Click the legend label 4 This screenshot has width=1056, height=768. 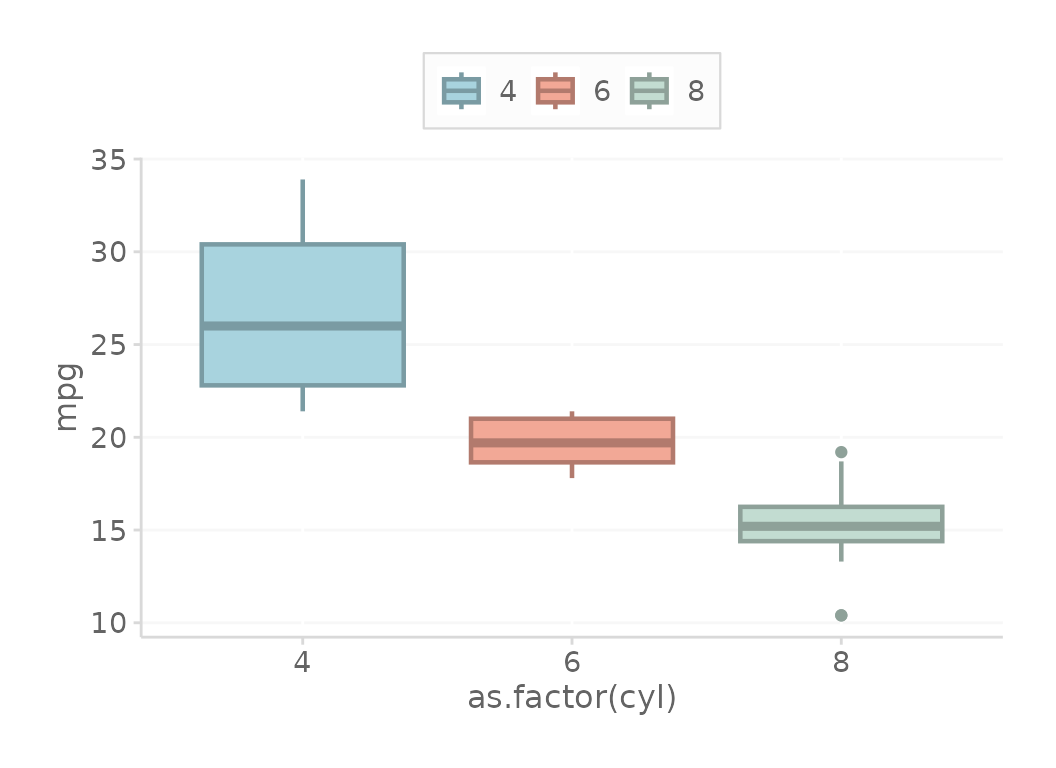point(508,91)
